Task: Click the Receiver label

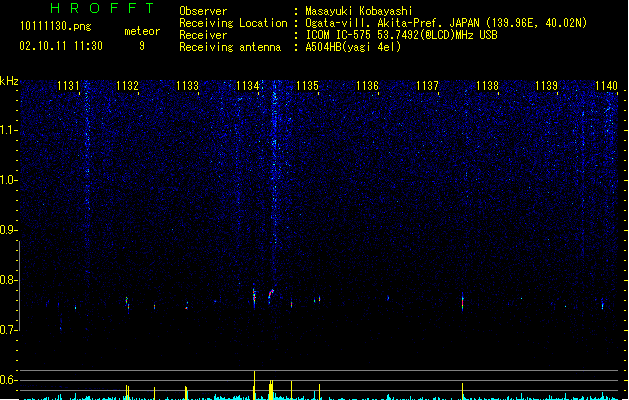Action: tap(203, 35)
